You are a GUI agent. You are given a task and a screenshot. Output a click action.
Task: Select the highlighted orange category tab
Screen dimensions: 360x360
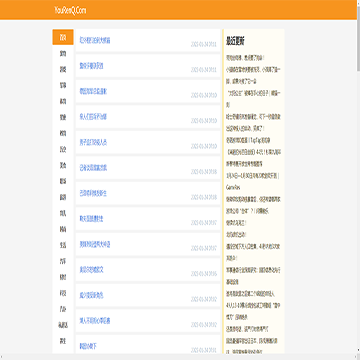coord(63,37)
